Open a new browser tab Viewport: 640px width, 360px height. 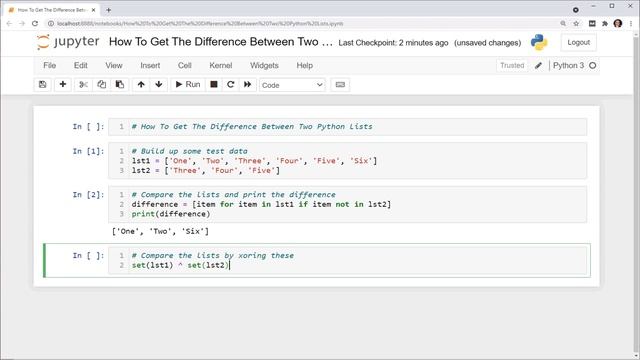coord(108,10)
